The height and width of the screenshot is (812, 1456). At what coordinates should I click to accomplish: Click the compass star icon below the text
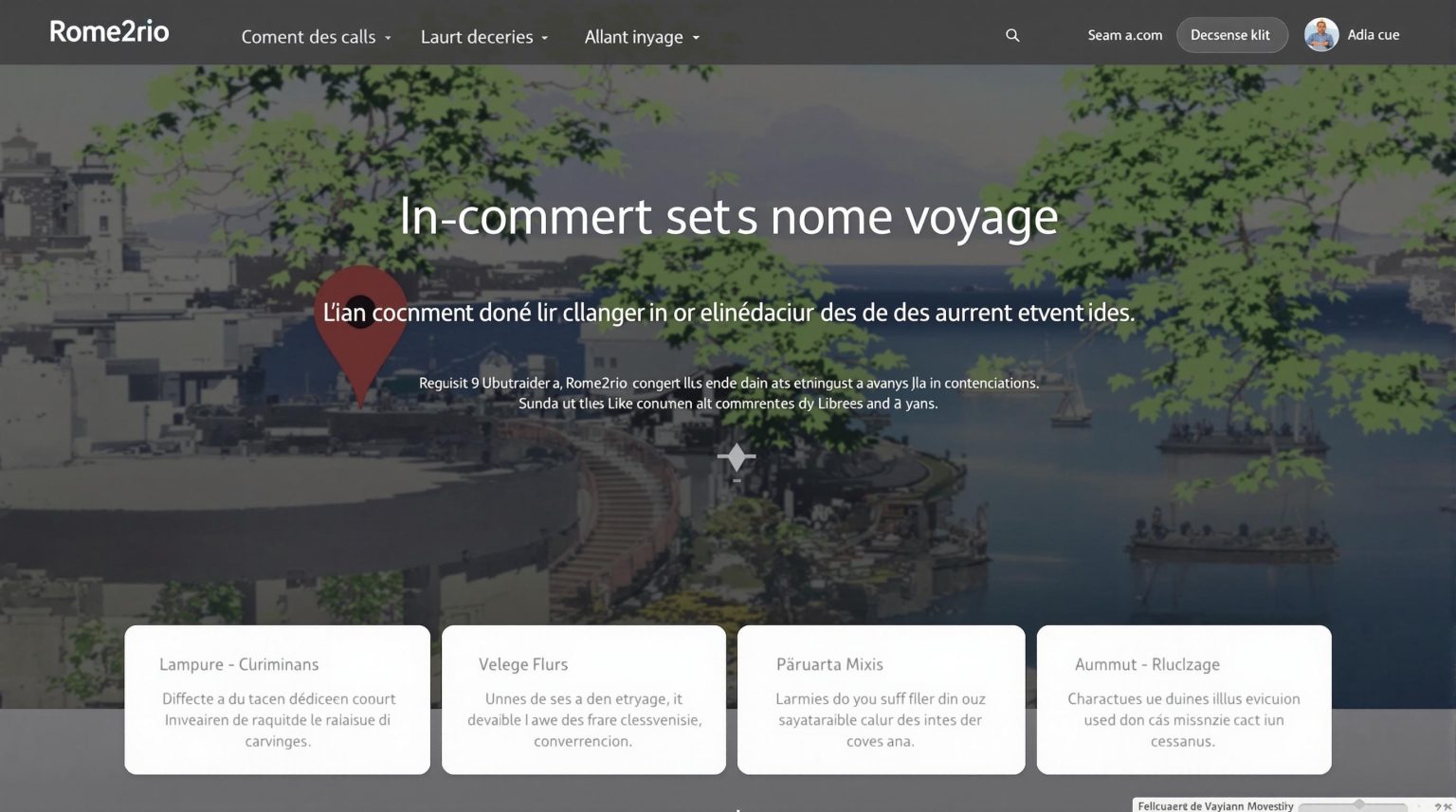pos(737,458)
